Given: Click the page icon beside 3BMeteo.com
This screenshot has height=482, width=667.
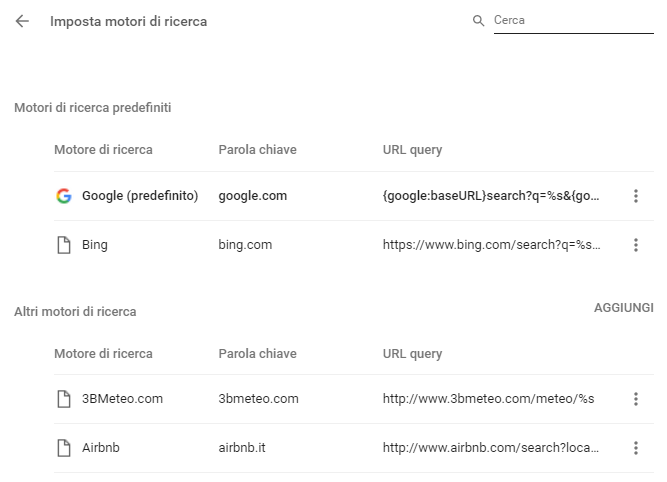Looking at the screenshot, I should (64, 399).
